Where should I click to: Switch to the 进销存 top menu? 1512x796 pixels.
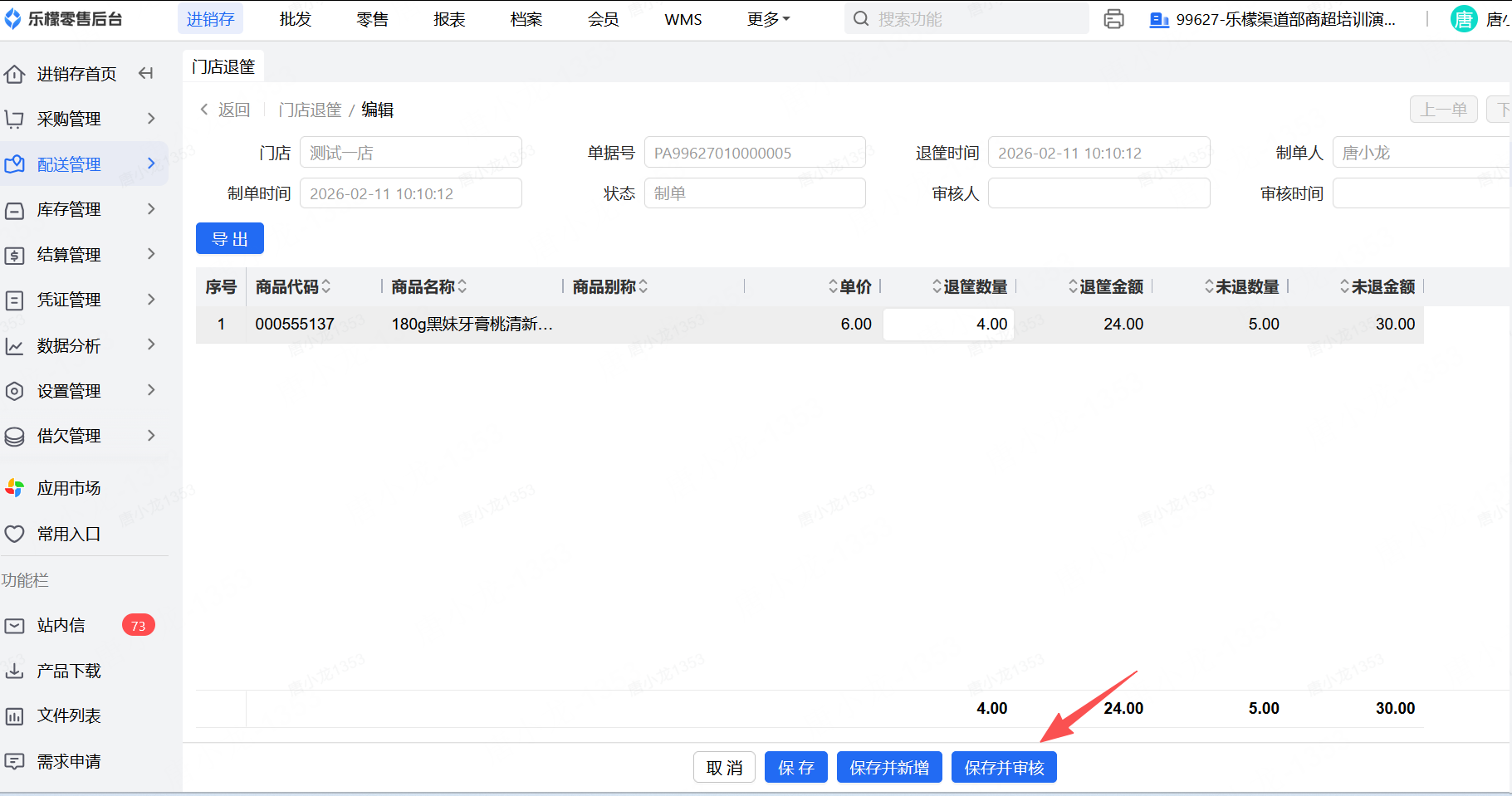(210, 19)
